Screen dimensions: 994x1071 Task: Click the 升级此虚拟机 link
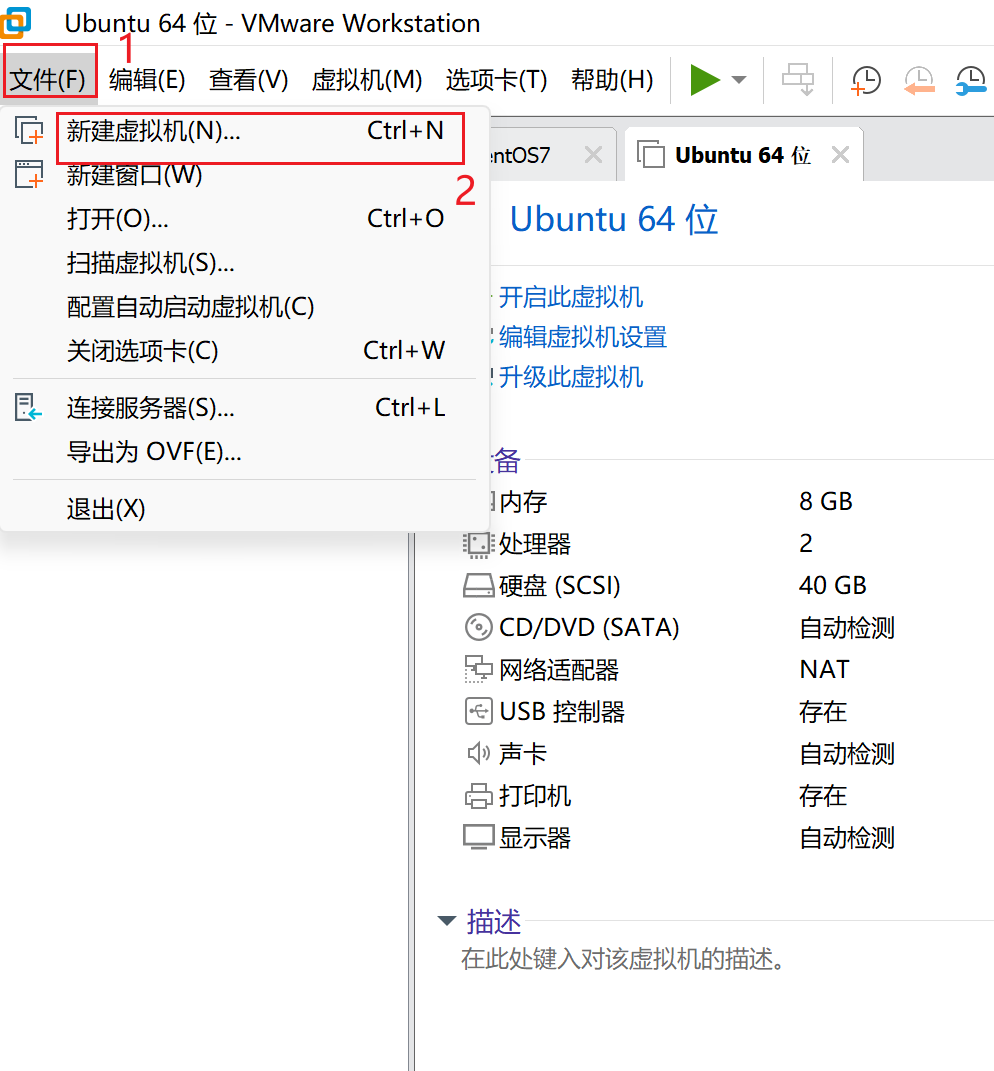(570, 377)
